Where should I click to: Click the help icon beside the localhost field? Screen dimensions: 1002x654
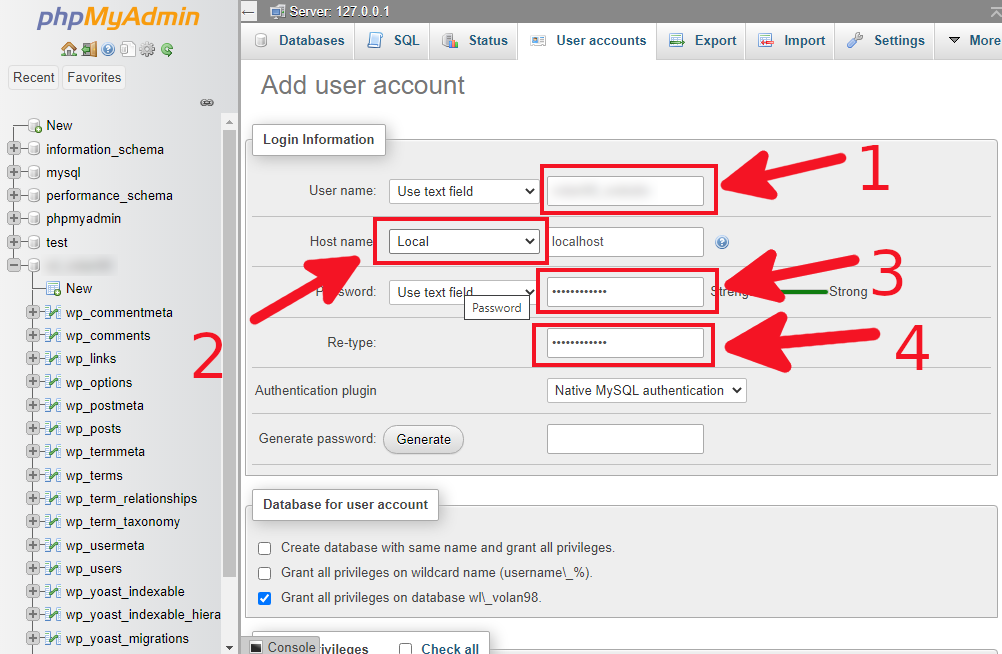(722, 242)
